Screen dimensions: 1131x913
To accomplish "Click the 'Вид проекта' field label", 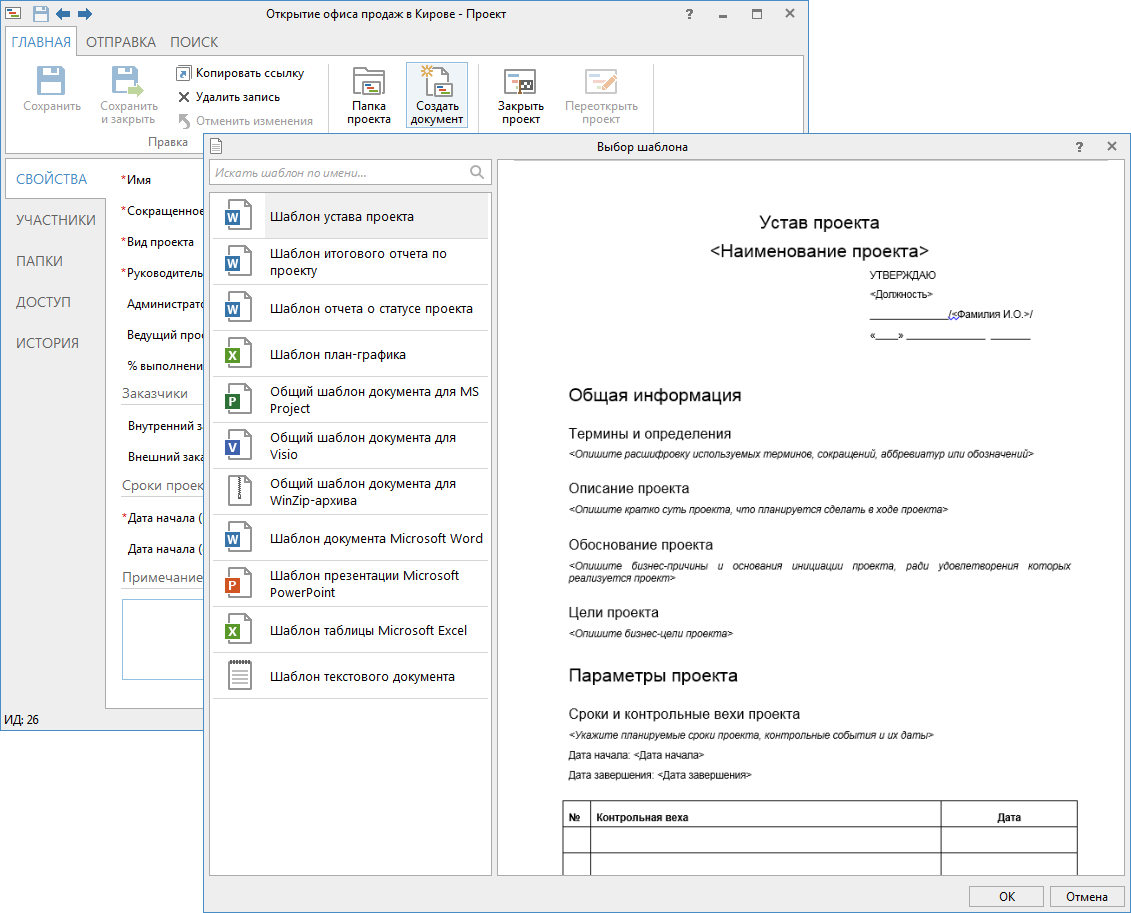I will [x=160, y=242].
